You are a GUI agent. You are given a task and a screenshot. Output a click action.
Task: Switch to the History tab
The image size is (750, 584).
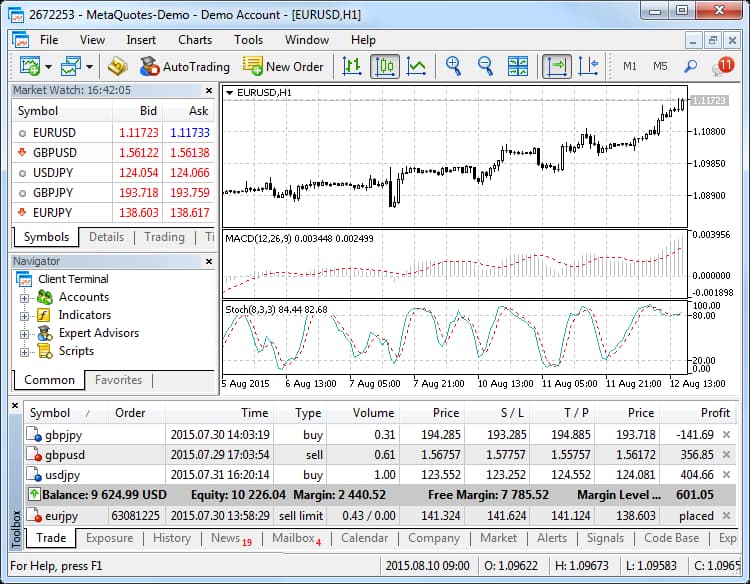[x=172, y=538]
